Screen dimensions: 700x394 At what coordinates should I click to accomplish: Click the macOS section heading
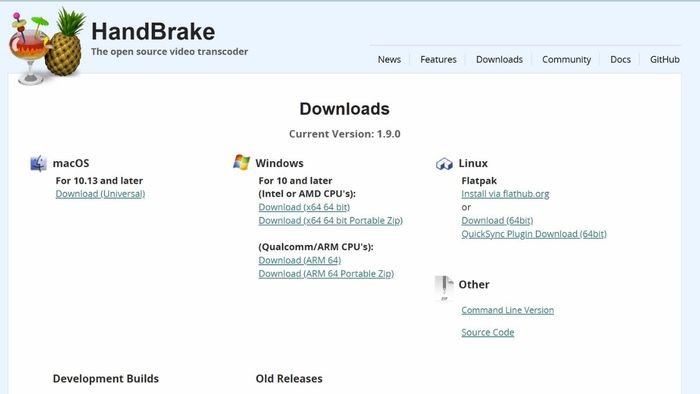[x=71, y=163]
